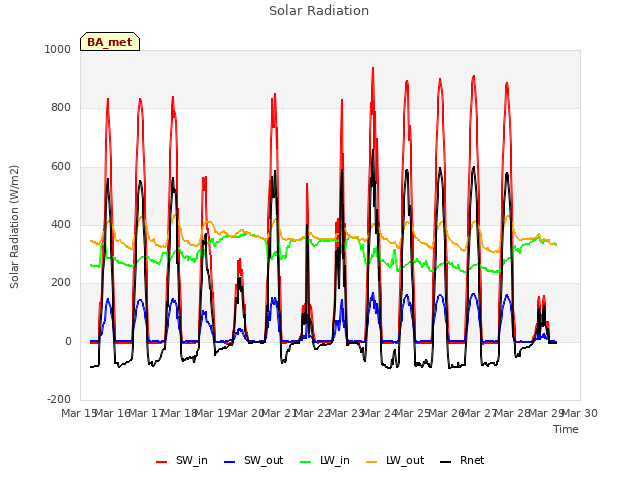Screen dimensions: 640x480
Task: Click the Rnet black legend swatch
Action: 446,462
